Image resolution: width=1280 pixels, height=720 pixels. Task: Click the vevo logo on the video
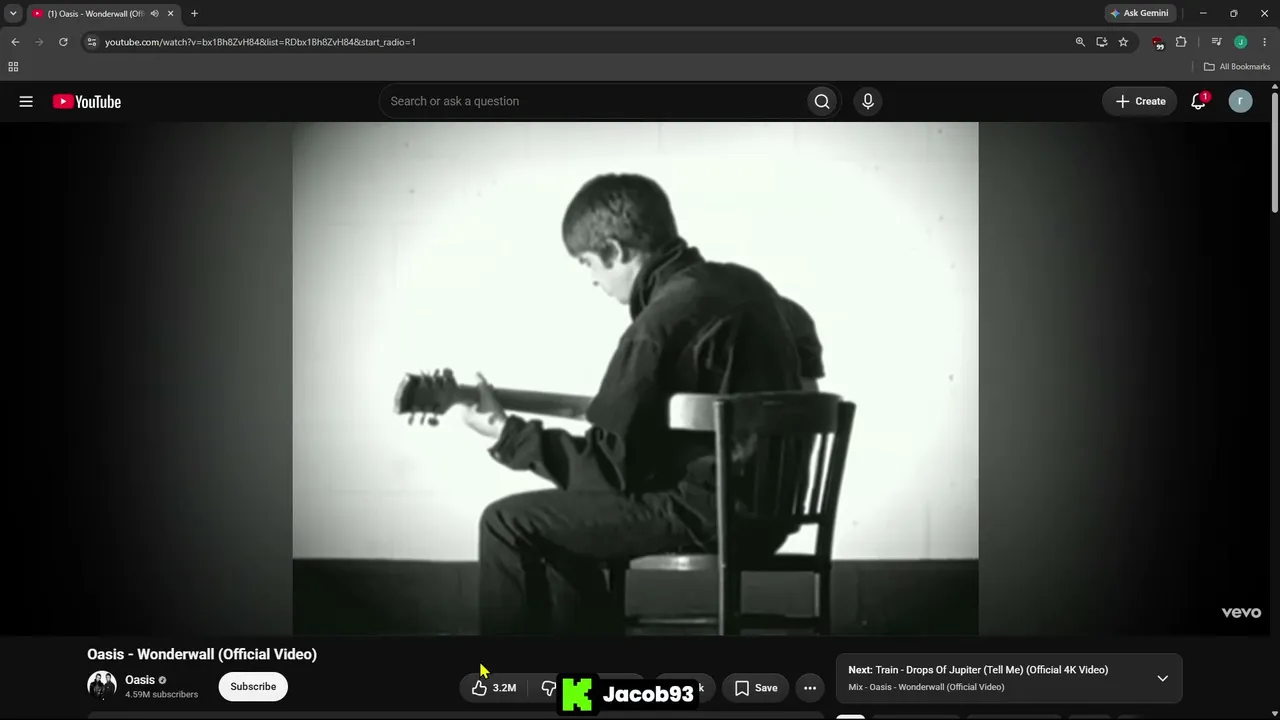click(x=1241, y=613)
